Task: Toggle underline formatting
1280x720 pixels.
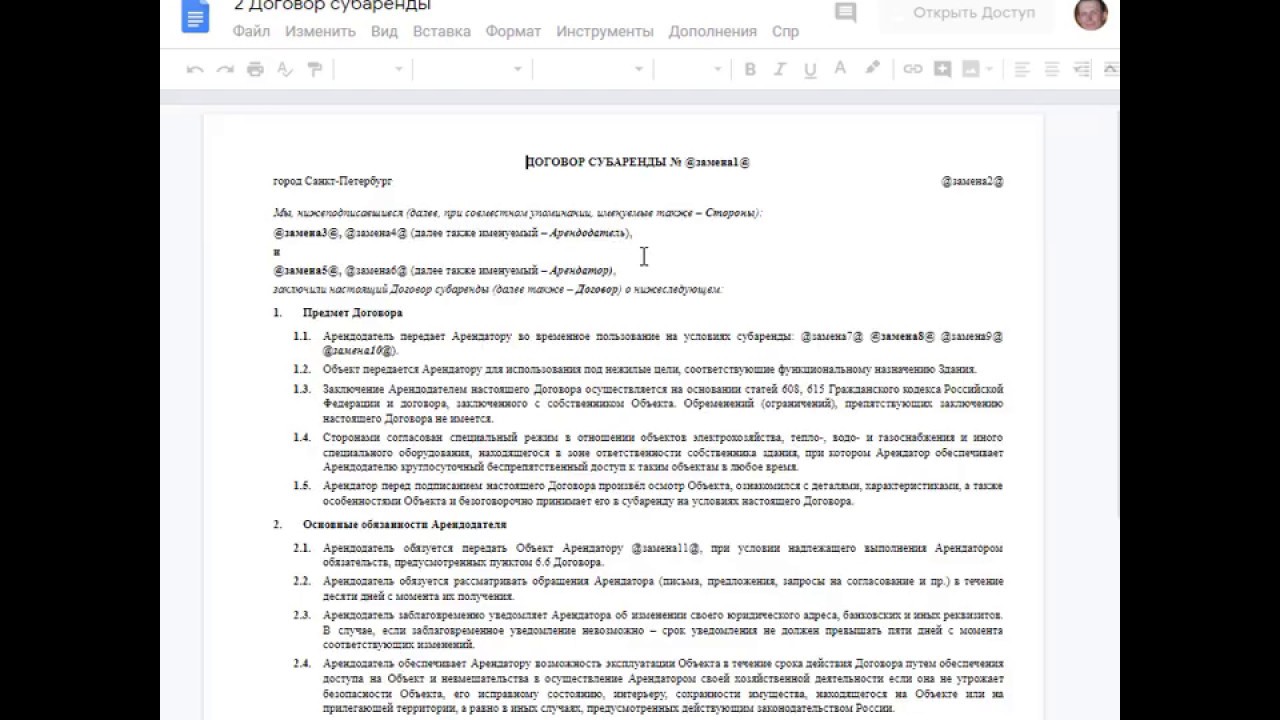Action: click(x=810, y=69)
